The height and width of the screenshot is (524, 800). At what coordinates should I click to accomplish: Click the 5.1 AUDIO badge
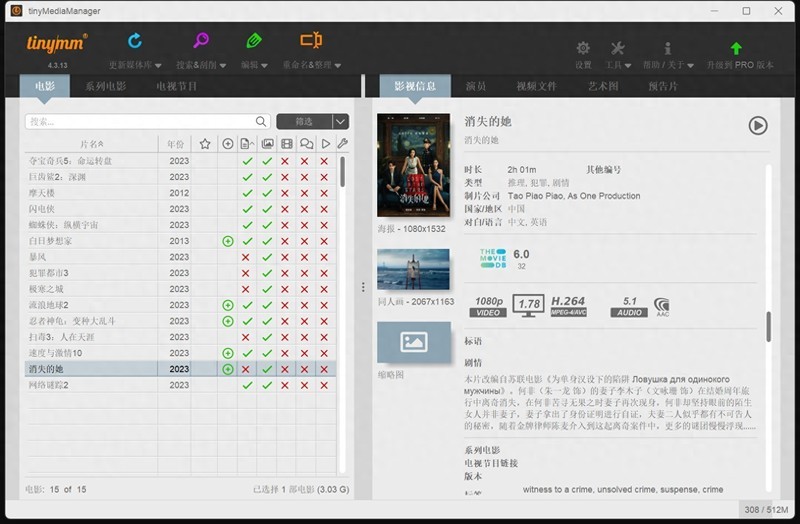629,307
